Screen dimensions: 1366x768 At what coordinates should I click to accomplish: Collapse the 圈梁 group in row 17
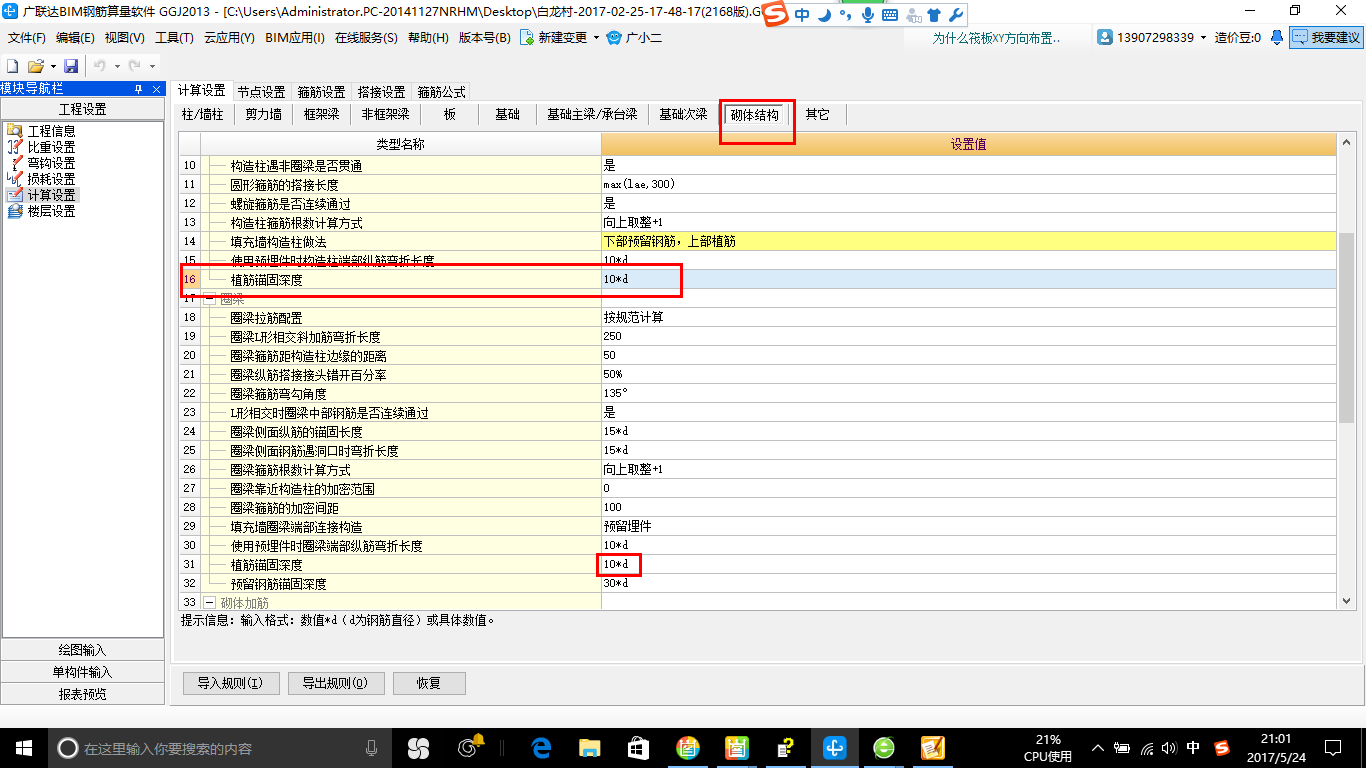[x=210, y=298]
